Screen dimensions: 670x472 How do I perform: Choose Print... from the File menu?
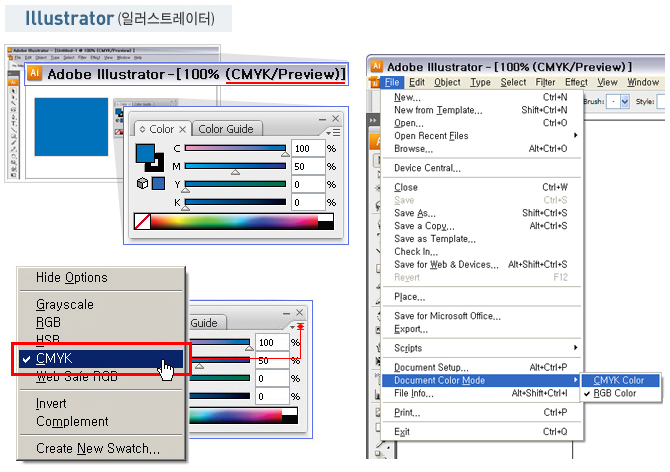(481, 412)
